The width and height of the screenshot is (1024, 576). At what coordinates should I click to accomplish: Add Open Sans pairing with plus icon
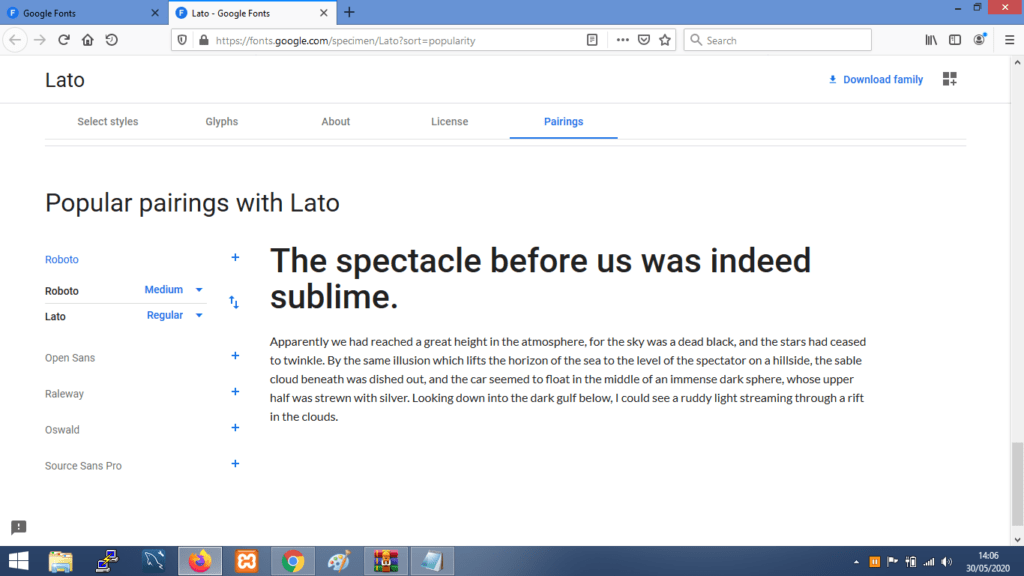pos(235,356)
